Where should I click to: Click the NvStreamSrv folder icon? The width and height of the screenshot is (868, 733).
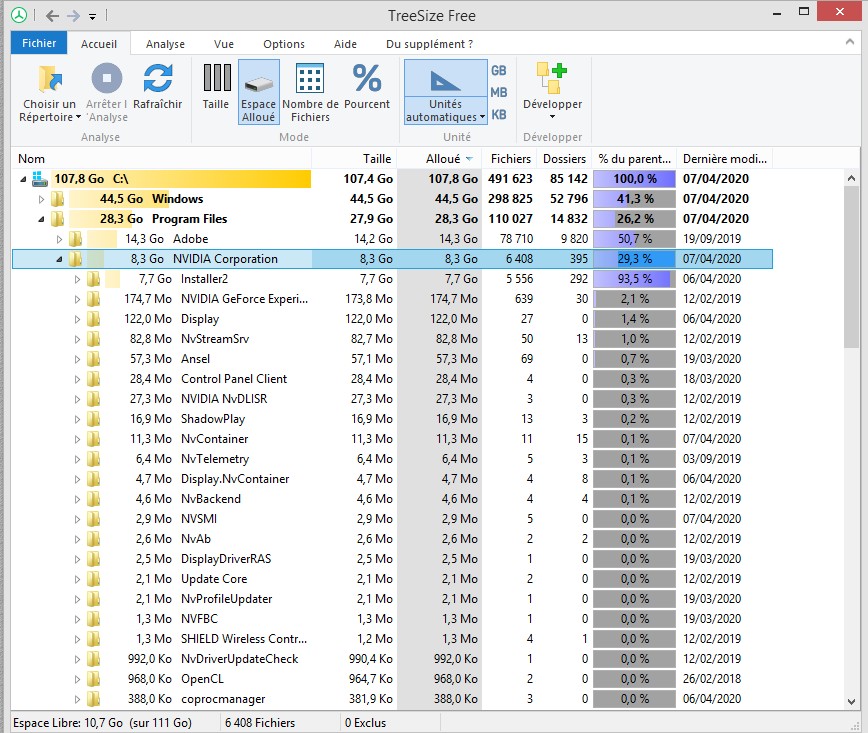pos(94,339)
